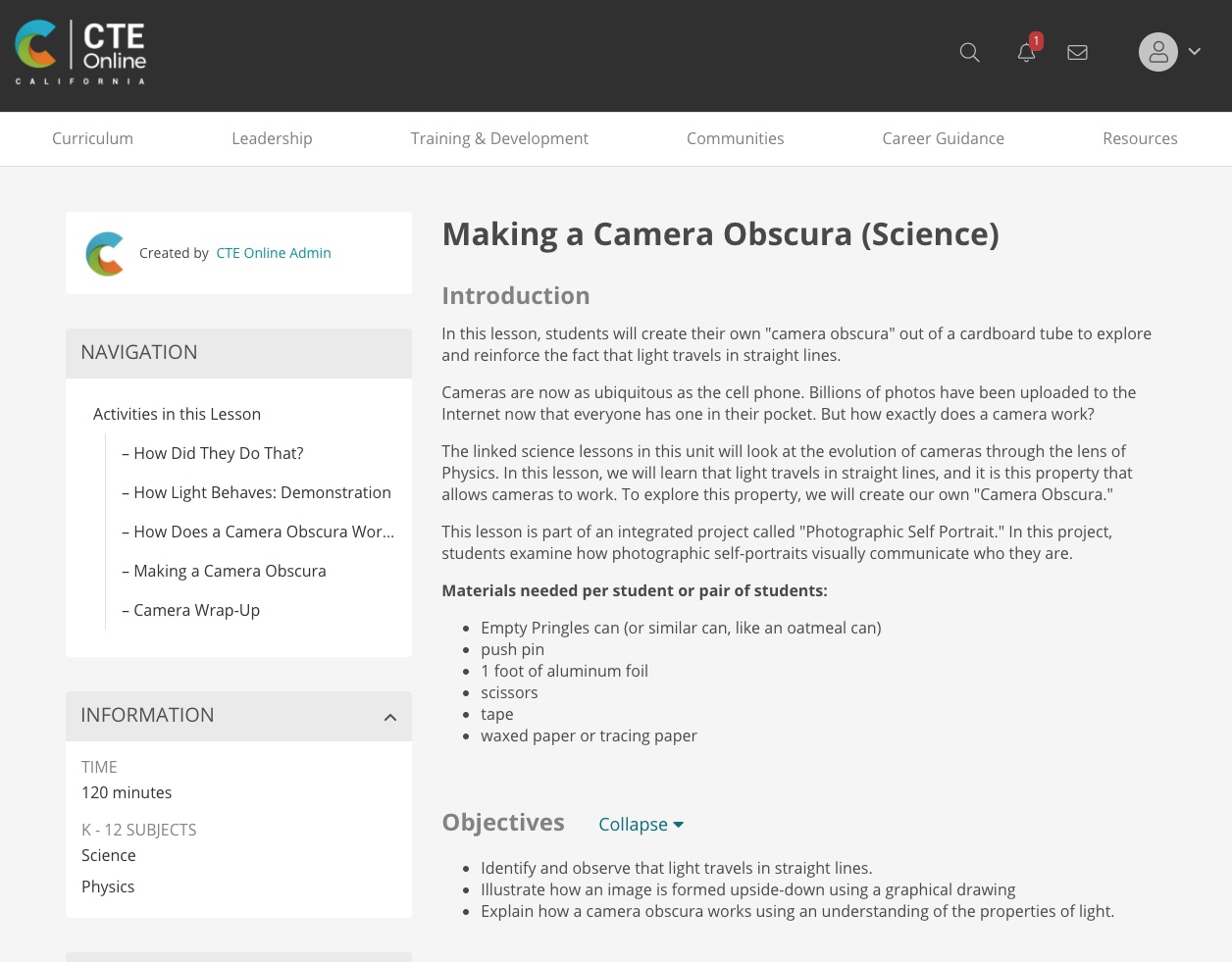Click the CTE Online Admin link
Image resolution: width=1232 pixels, height=962 pixels.
(273, 253)
